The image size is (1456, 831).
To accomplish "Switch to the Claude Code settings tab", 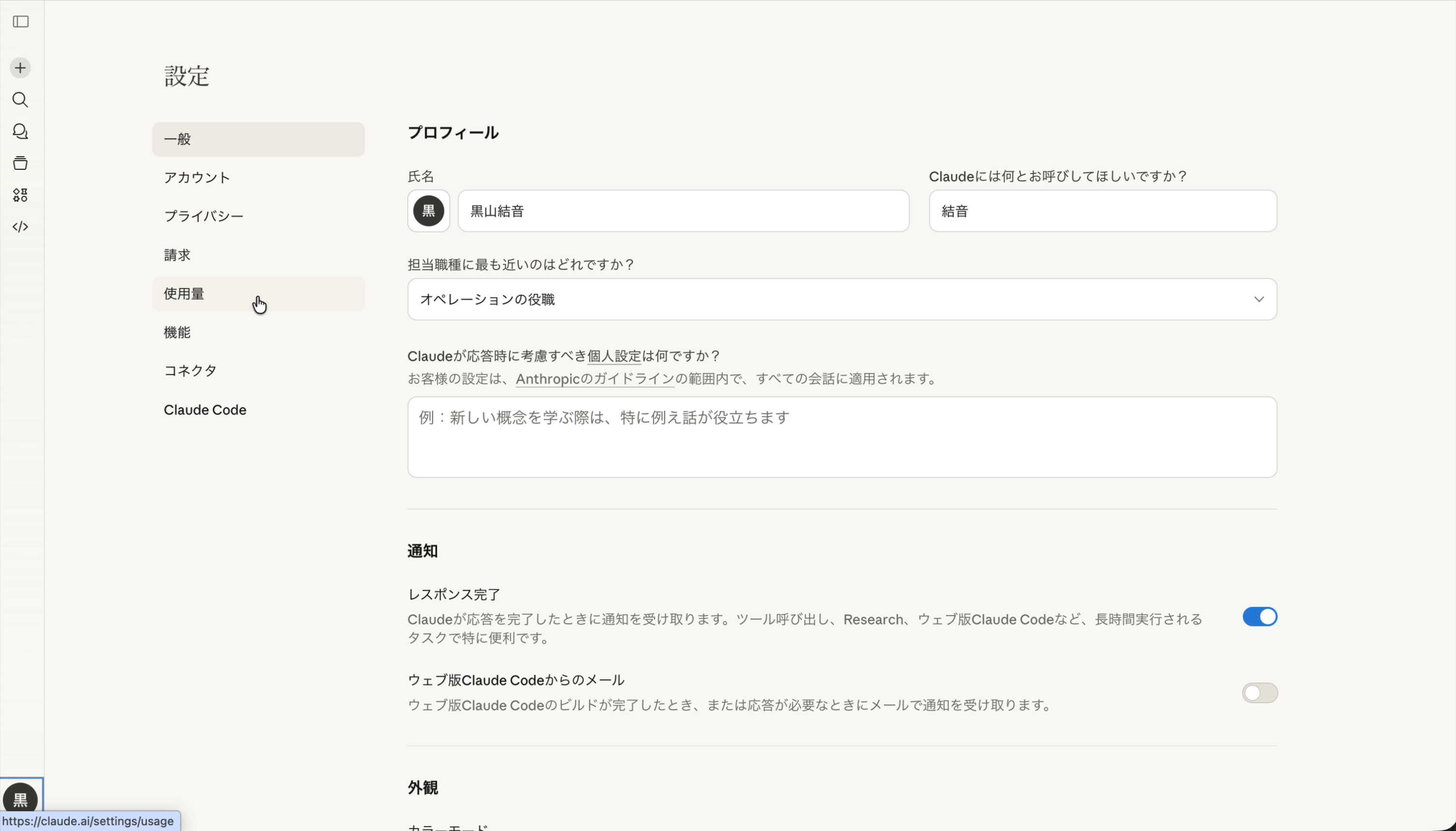I will (204, 409).
